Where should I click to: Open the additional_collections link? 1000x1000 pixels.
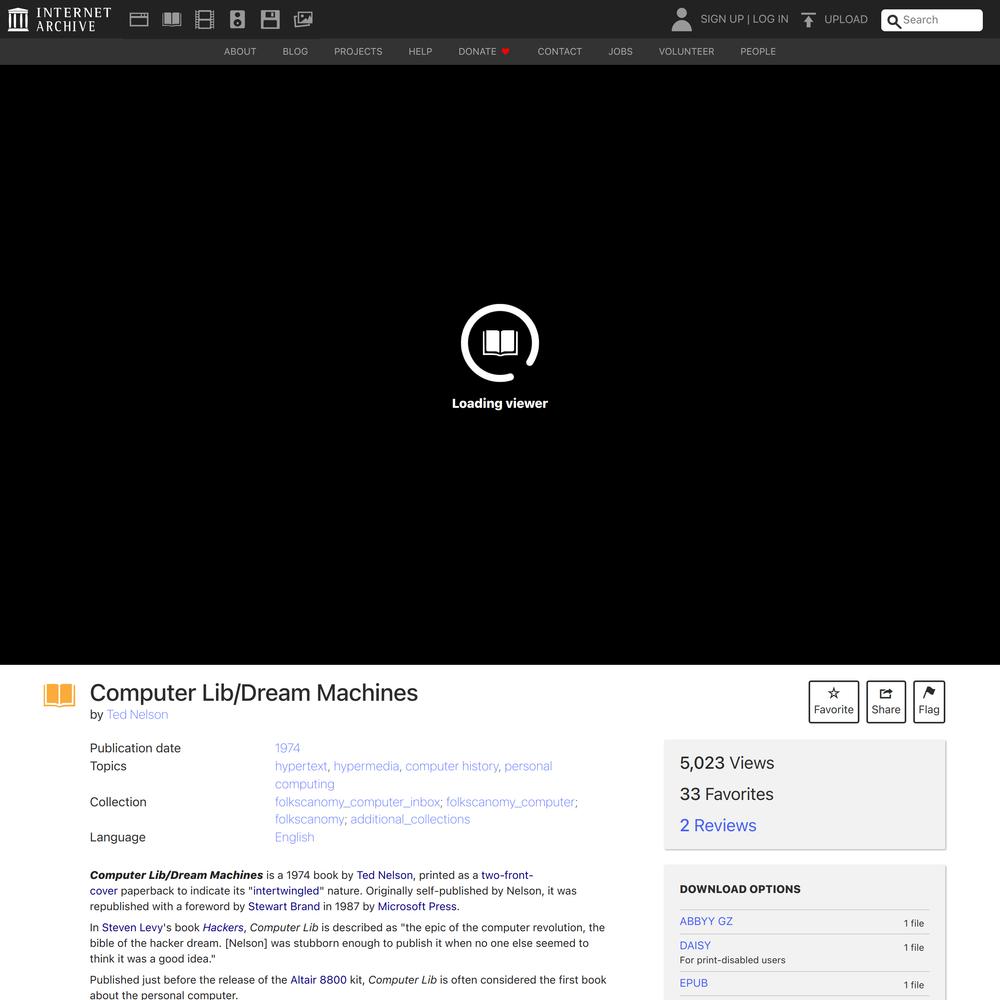point(410,820)
